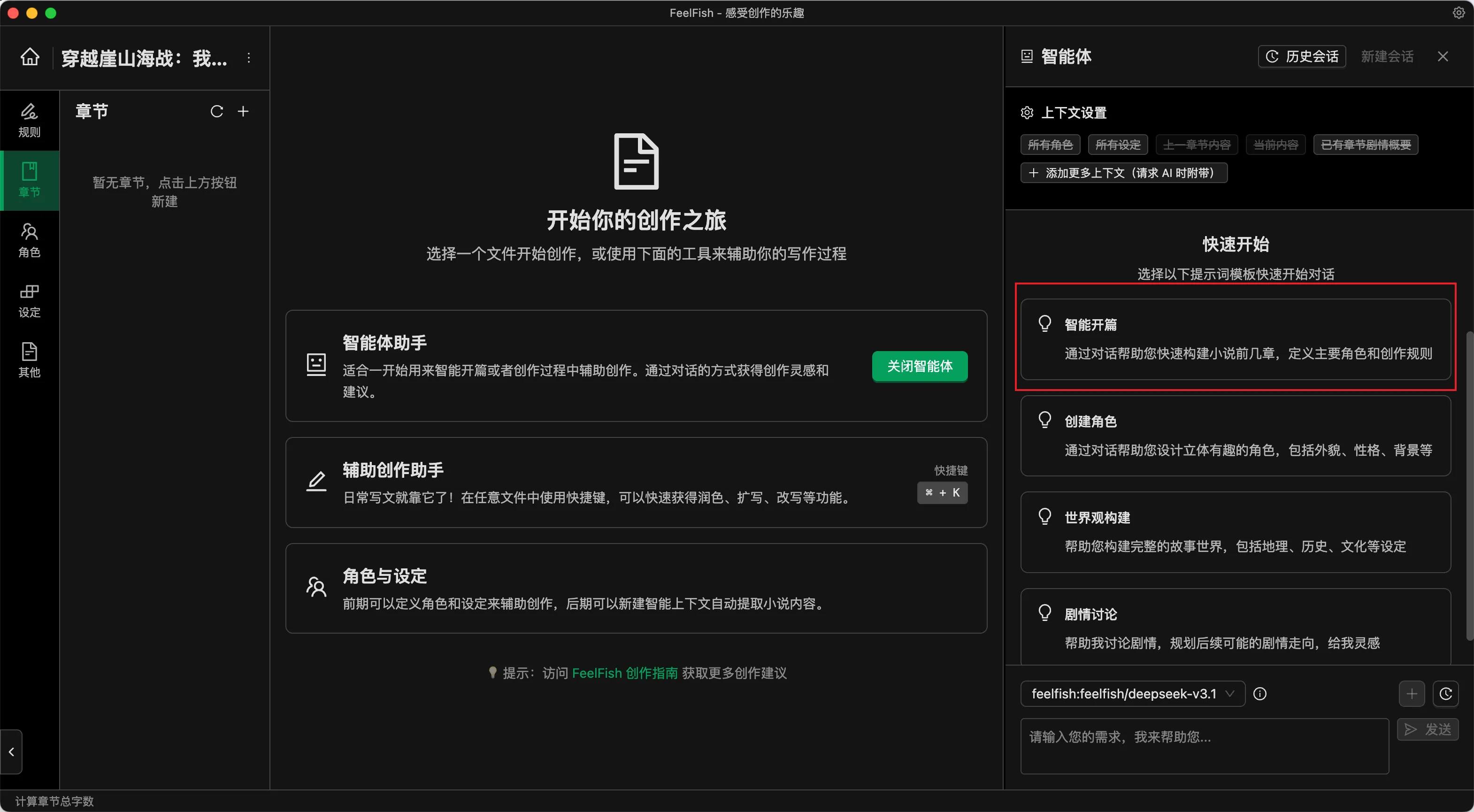The height and width of the screenshot is (812, 1474).
Task: Open the FeelFish 创作指南 link
Action: [x=624, y=673]
